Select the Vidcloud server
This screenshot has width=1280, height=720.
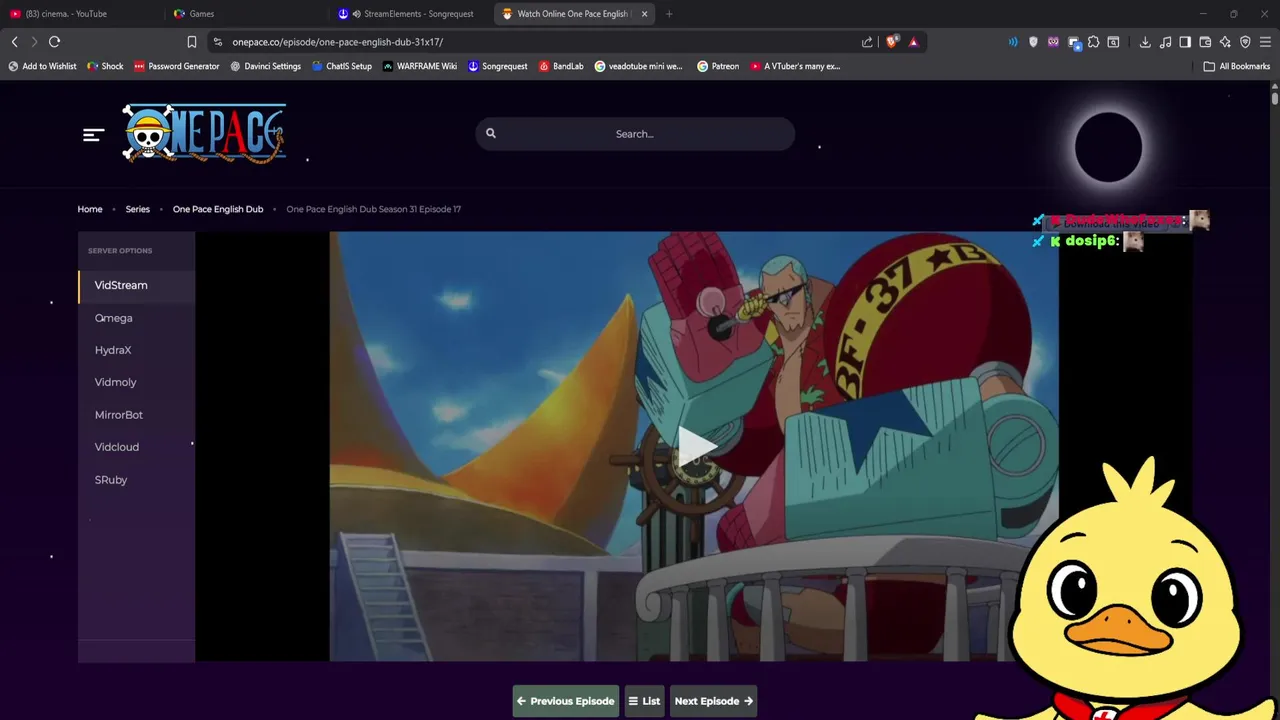tap(137, 447)
